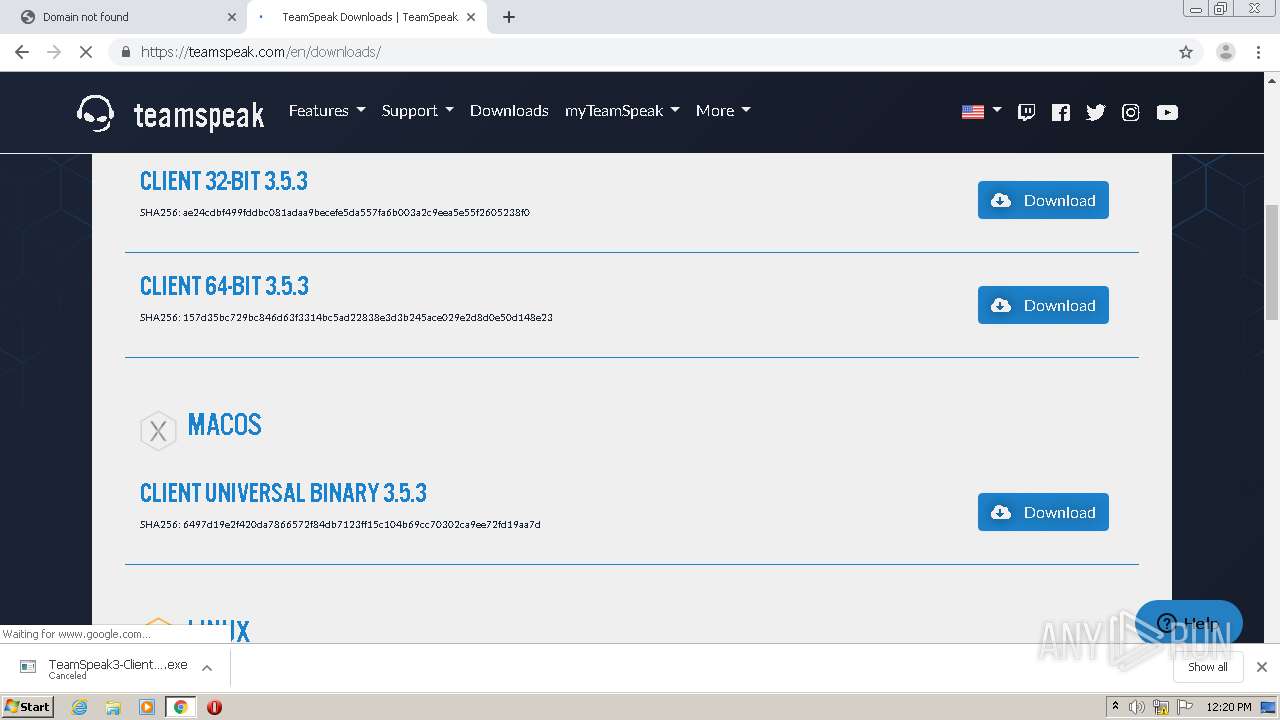The image size is (1280, 720).
Task: Select the 32-bit client SHA256 hash
Action: pyautogui.click(x=335, y=213)
